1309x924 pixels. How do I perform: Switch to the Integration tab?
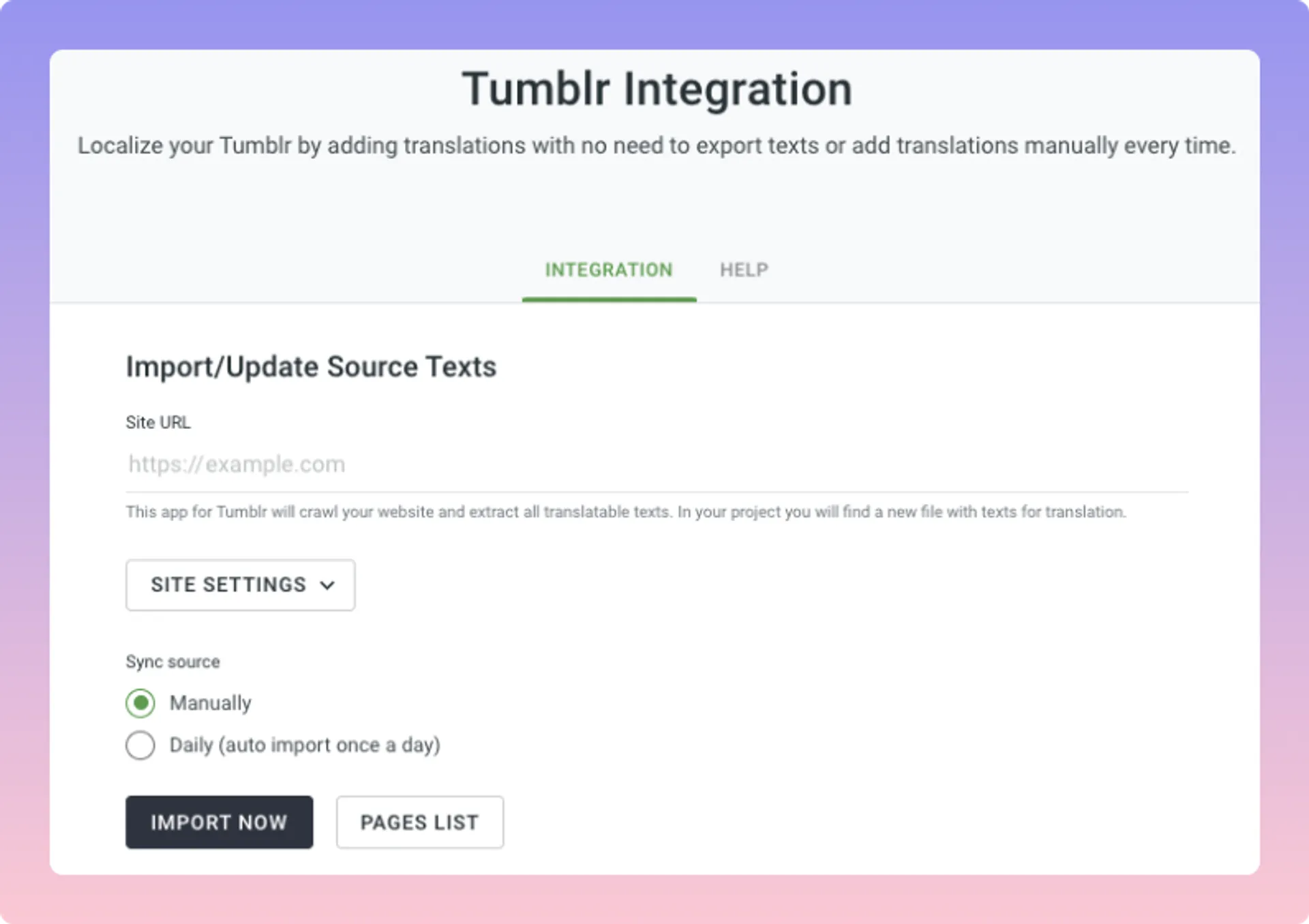(x=609, y=270)
